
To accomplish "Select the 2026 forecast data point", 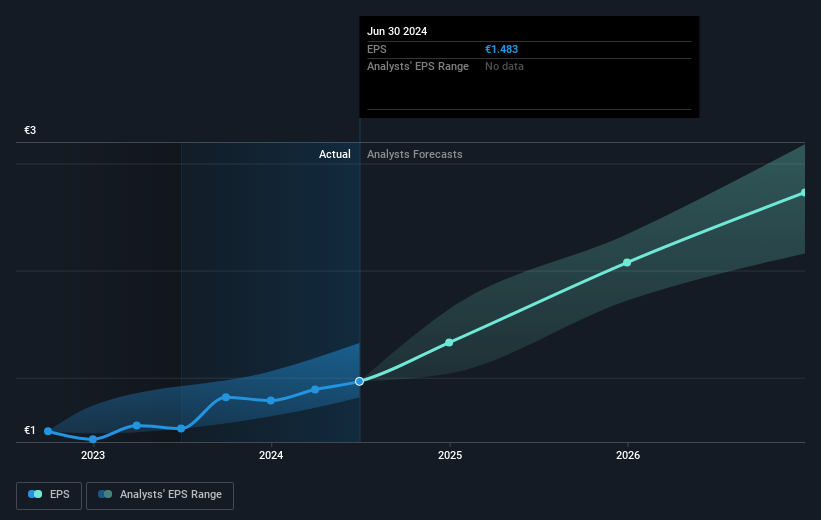I will [x=627, y=262].
